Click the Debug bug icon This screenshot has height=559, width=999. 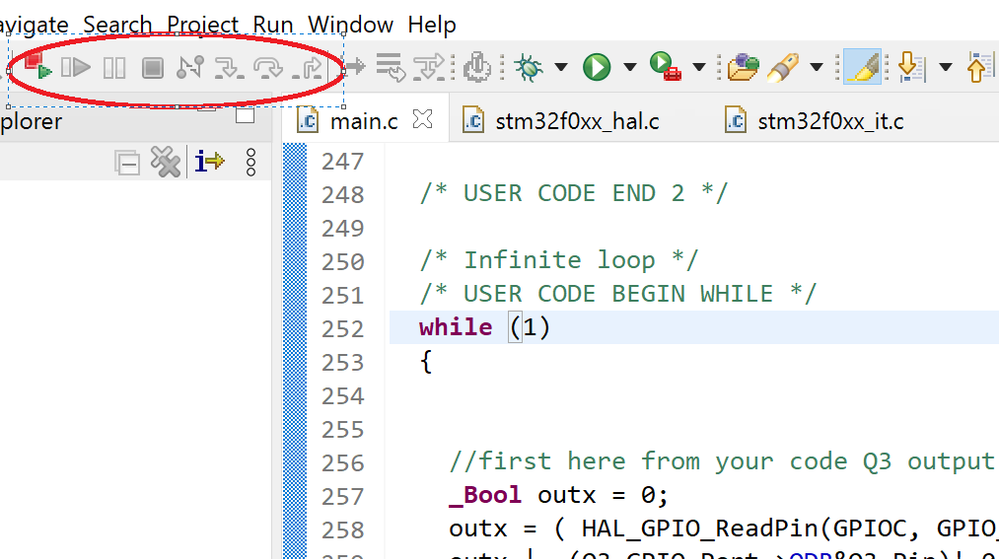(x=529, y=67)
